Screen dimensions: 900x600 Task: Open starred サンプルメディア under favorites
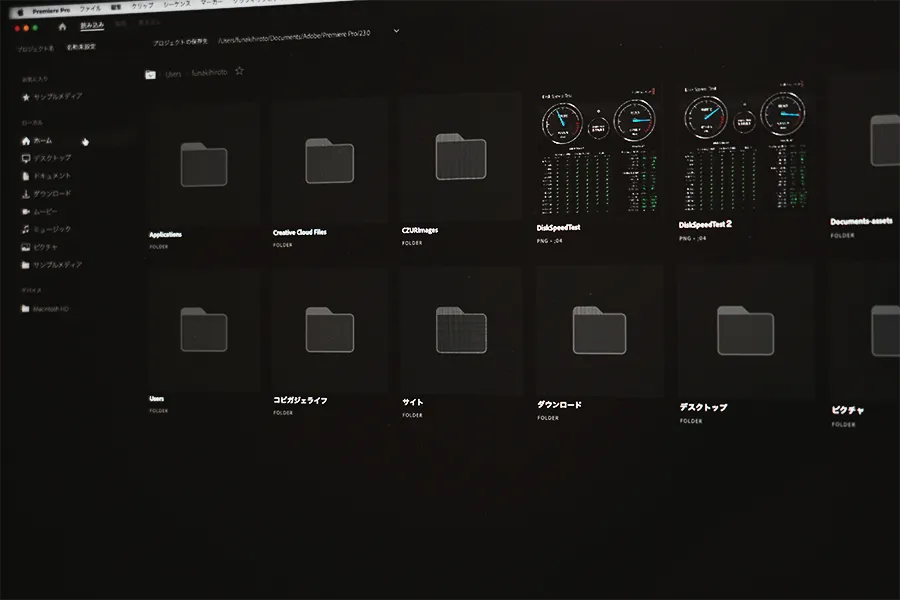(x=52, y=96)
